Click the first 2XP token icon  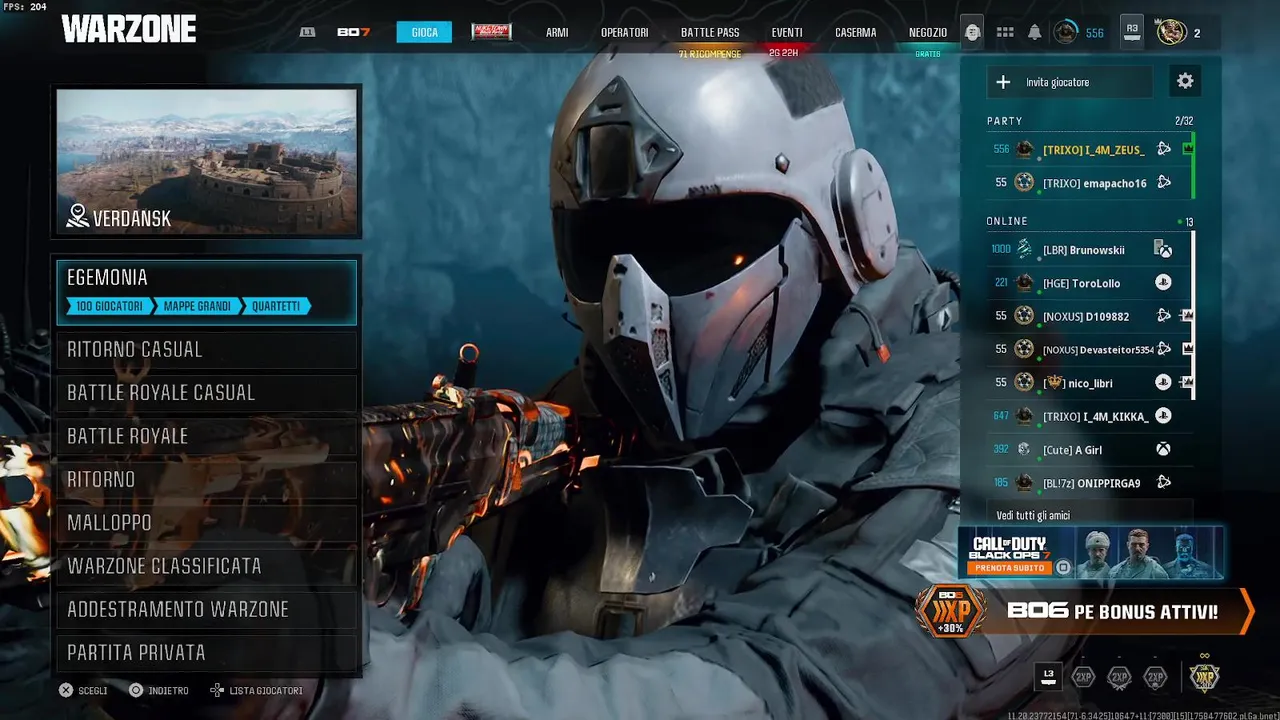point(1083,677)
